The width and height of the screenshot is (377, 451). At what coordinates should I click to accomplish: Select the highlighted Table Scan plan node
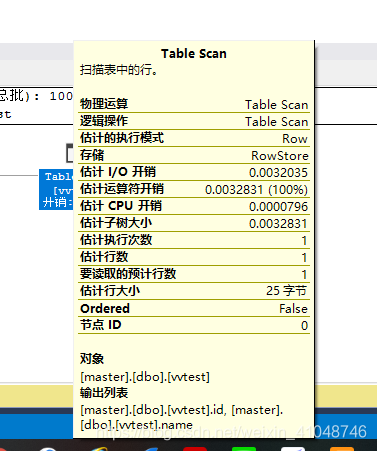[x=56, y=189]
